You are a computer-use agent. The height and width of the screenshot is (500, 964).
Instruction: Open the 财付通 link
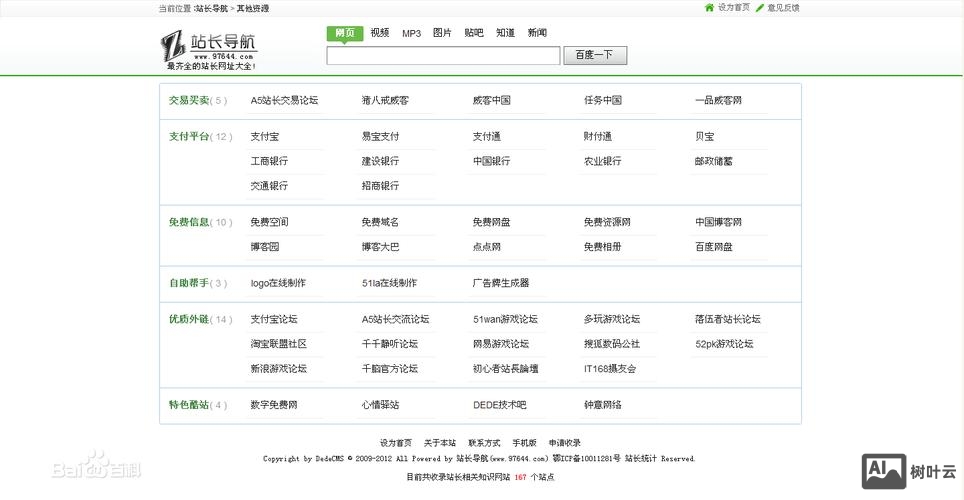coord(598,137)
